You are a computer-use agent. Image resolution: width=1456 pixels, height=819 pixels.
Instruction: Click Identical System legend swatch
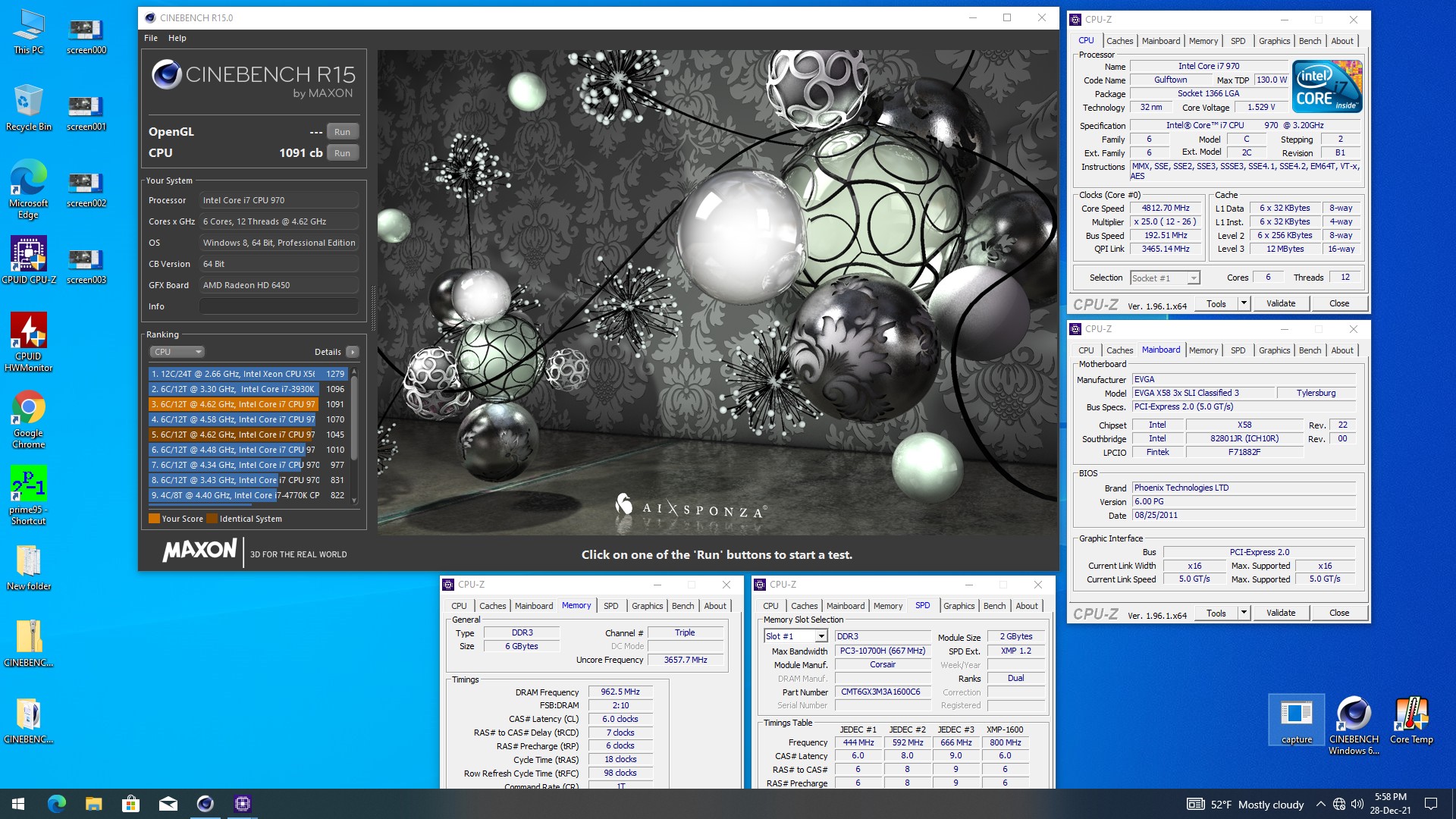[212, 519]
